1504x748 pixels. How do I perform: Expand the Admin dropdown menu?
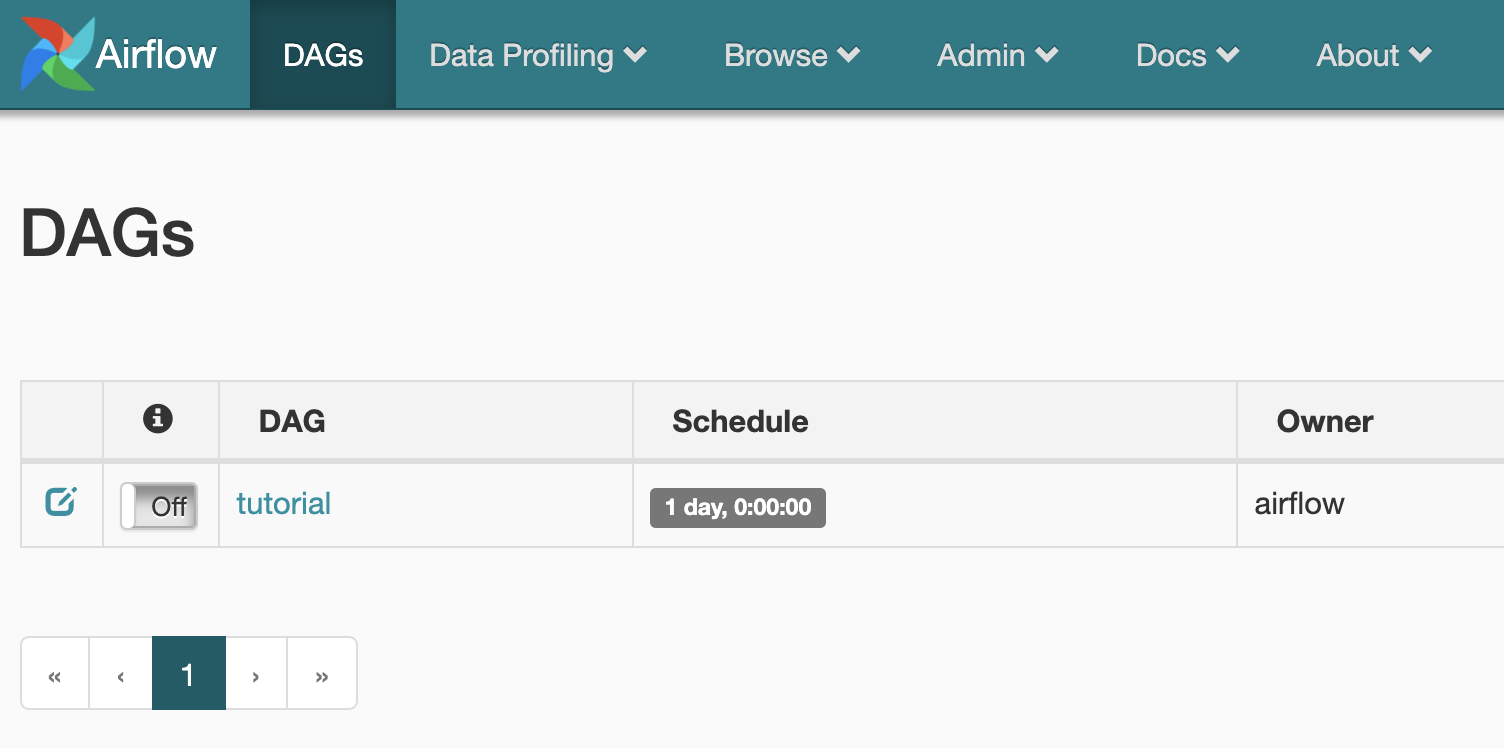(x=998, y=55)
